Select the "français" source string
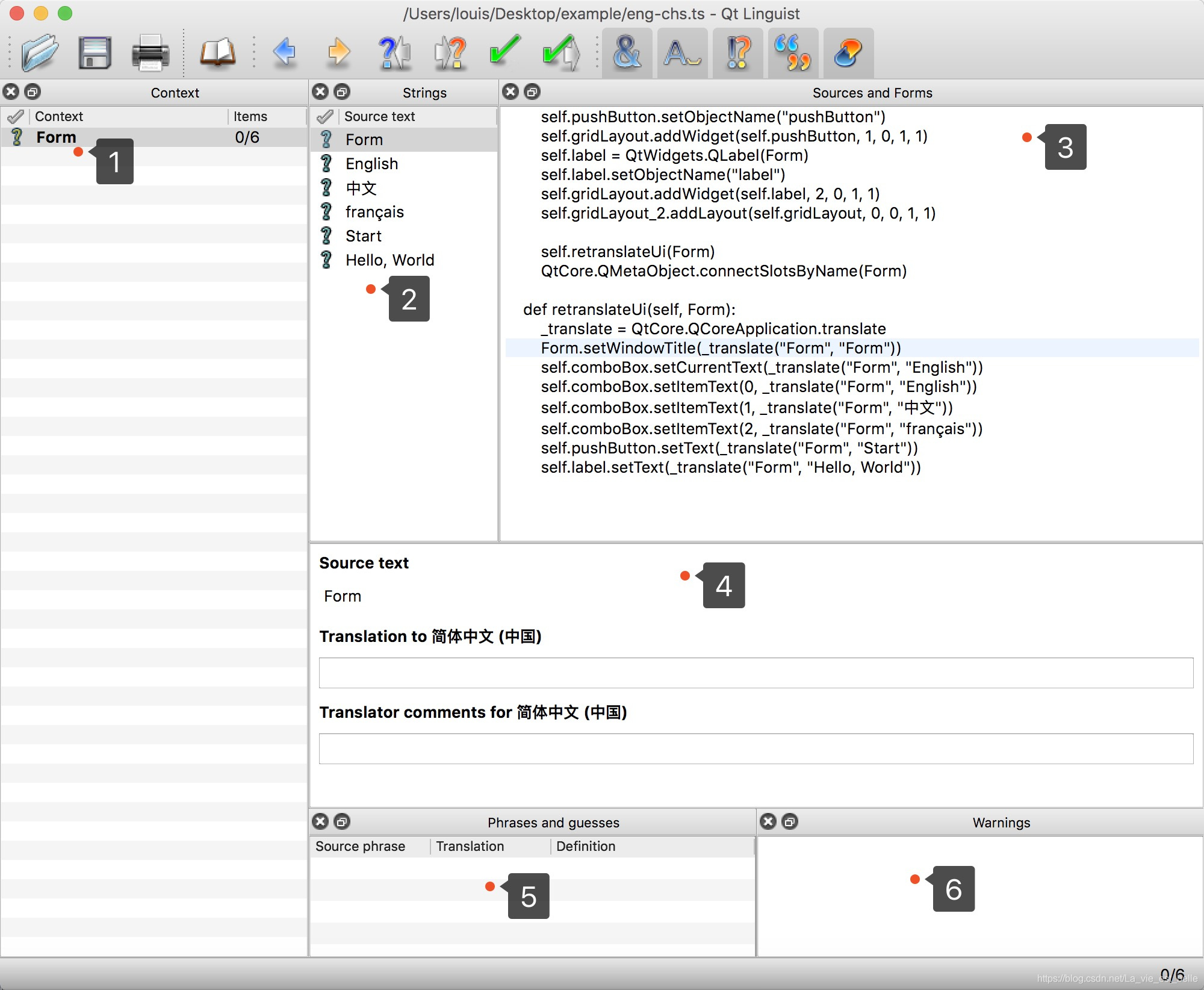This screenshot has height=990, width=1204. [374, 212]
